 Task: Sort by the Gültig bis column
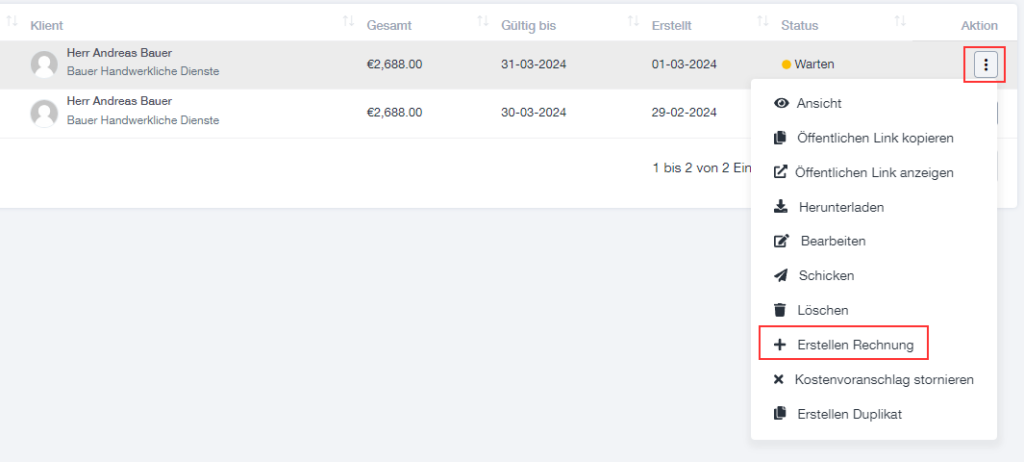point(528,25)
